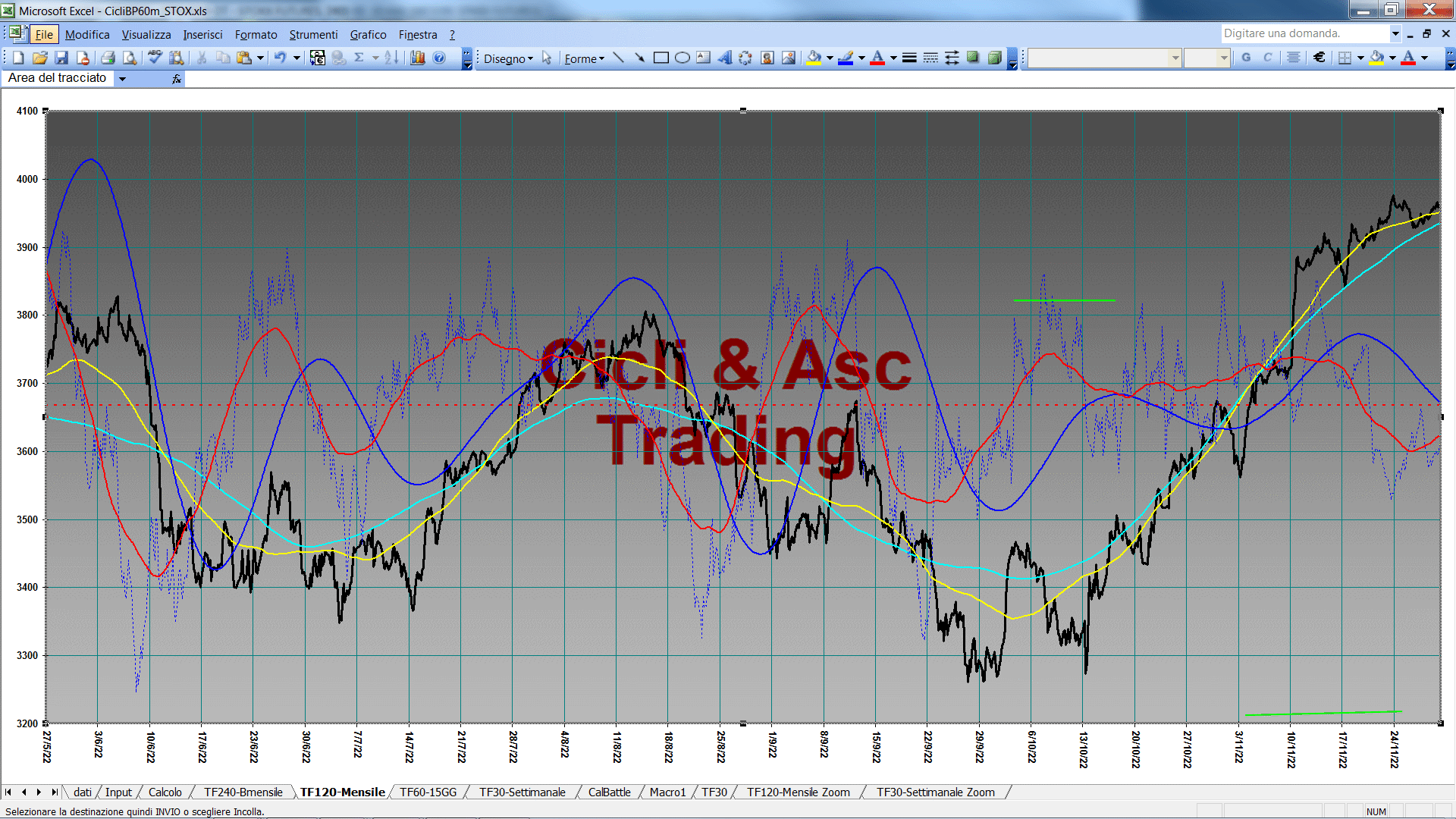Open the Modifica menu

pyautogui.click(x=87, y=34)
